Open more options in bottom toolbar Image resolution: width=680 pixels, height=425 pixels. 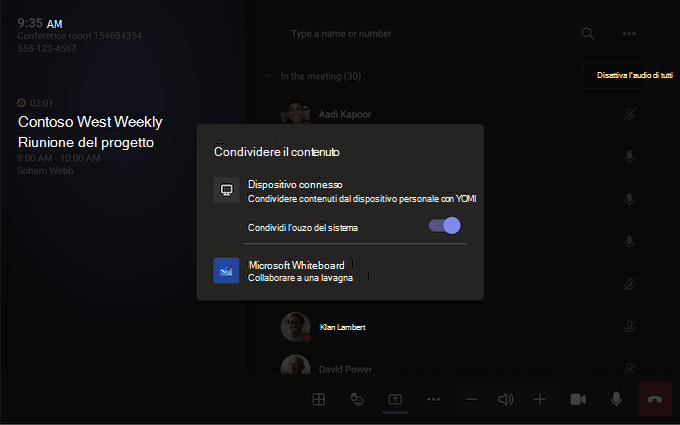pos(433,399)
